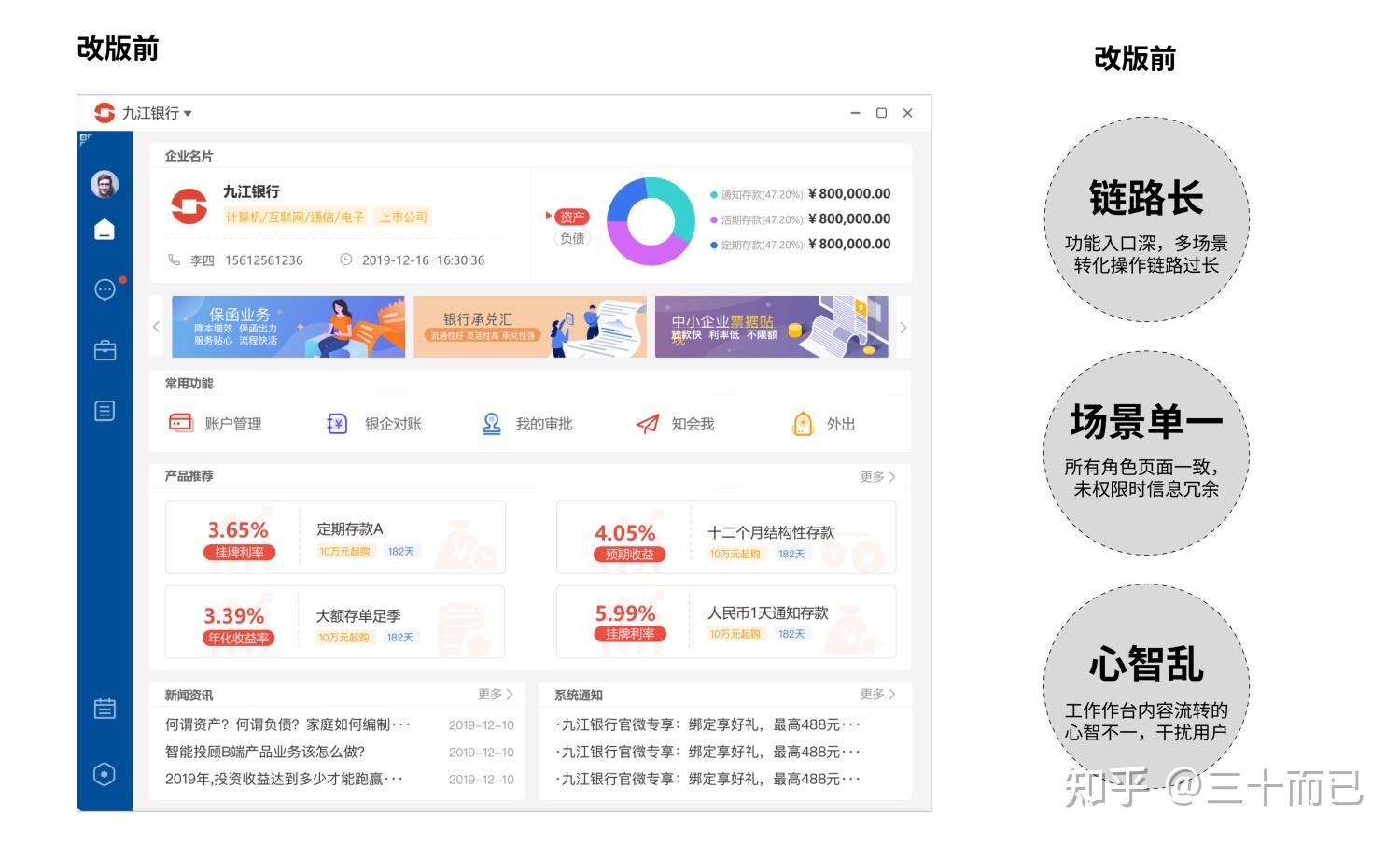The width and height of the screenshot is (1400, 844).
Task: Click the 计算机/互联网/通信/电子 tag
Action: coord(295,218)
